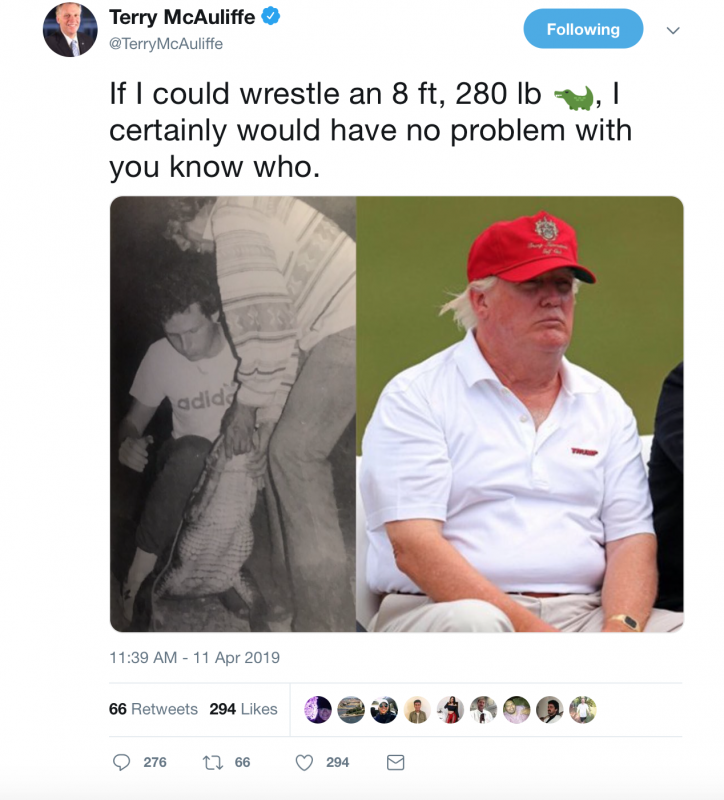Open the red cap photo

520,414
